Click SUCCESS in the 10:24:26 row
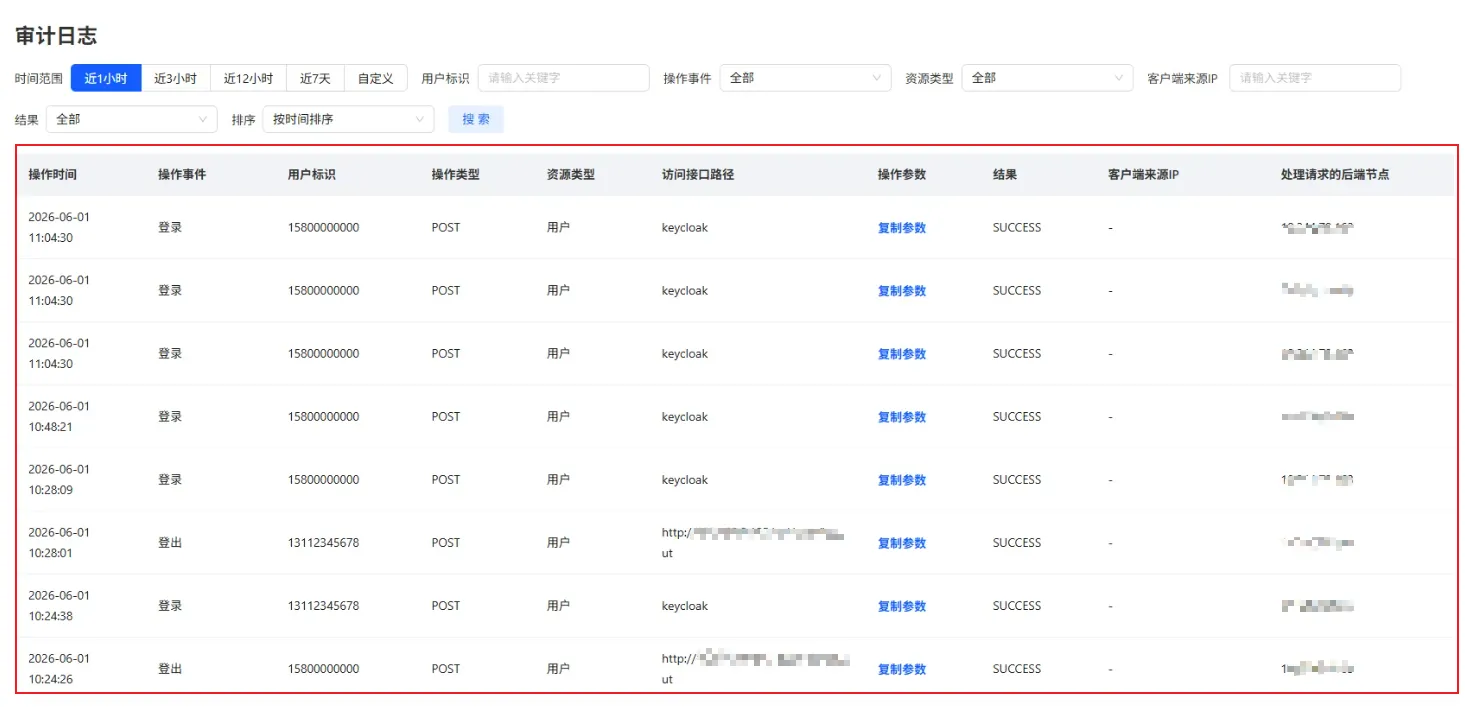Screen dimensions: 1470x707 pos(1017,669)
